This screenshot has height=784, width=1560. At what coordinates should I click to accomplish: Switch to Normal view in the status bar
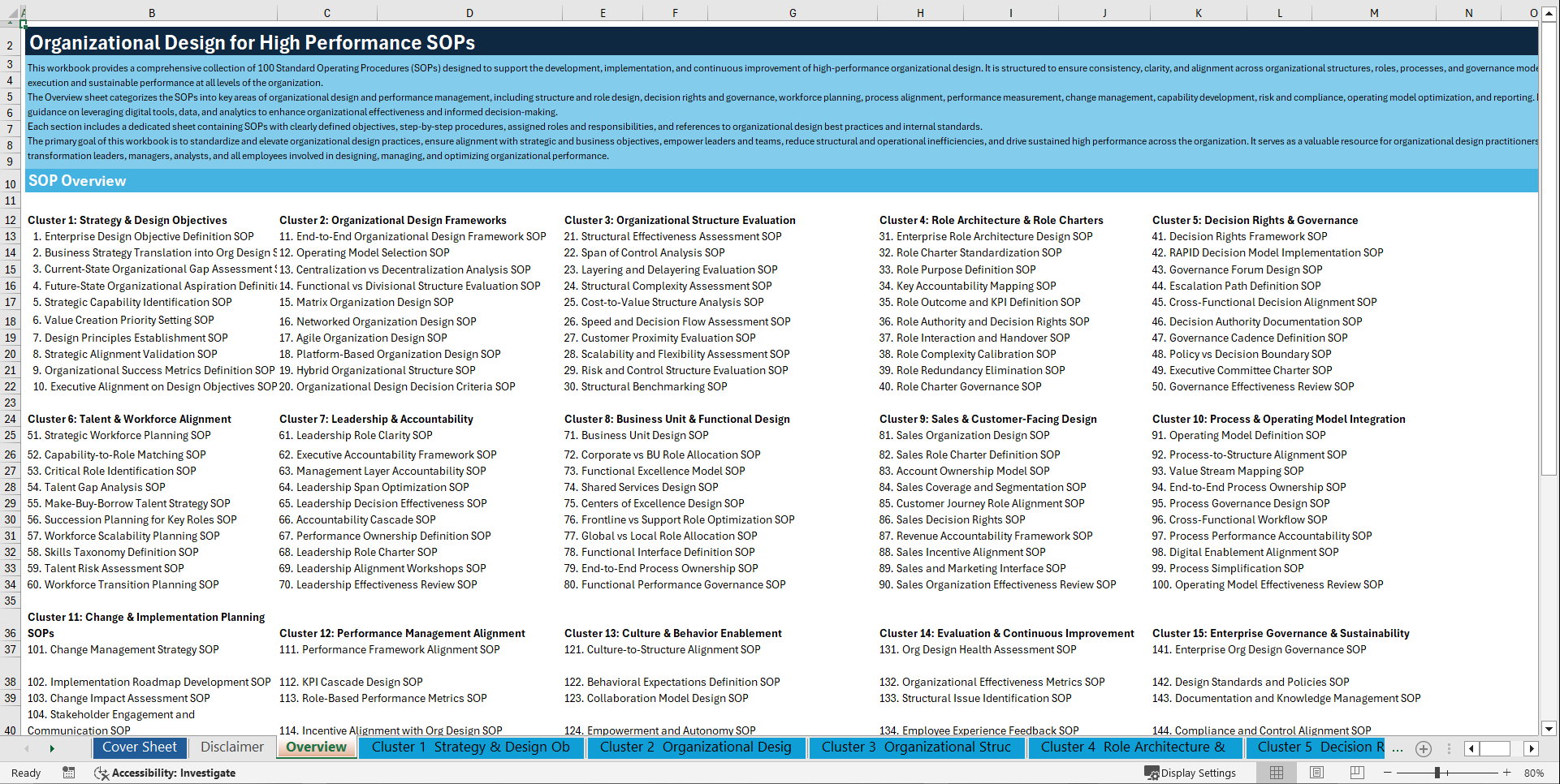pos(1276,773)
